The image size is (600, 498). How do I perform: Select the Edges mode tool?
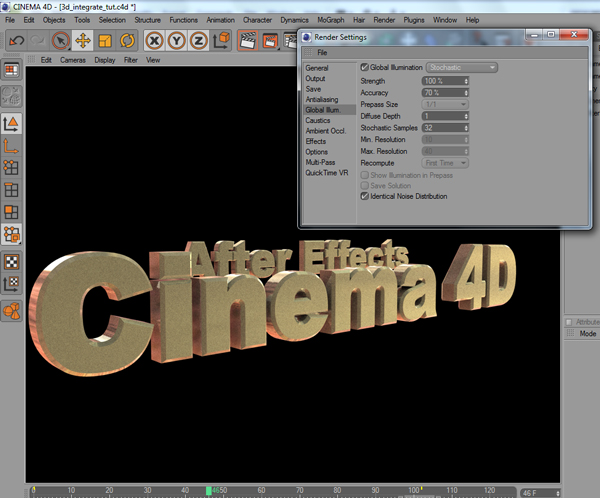click(11, 190)
